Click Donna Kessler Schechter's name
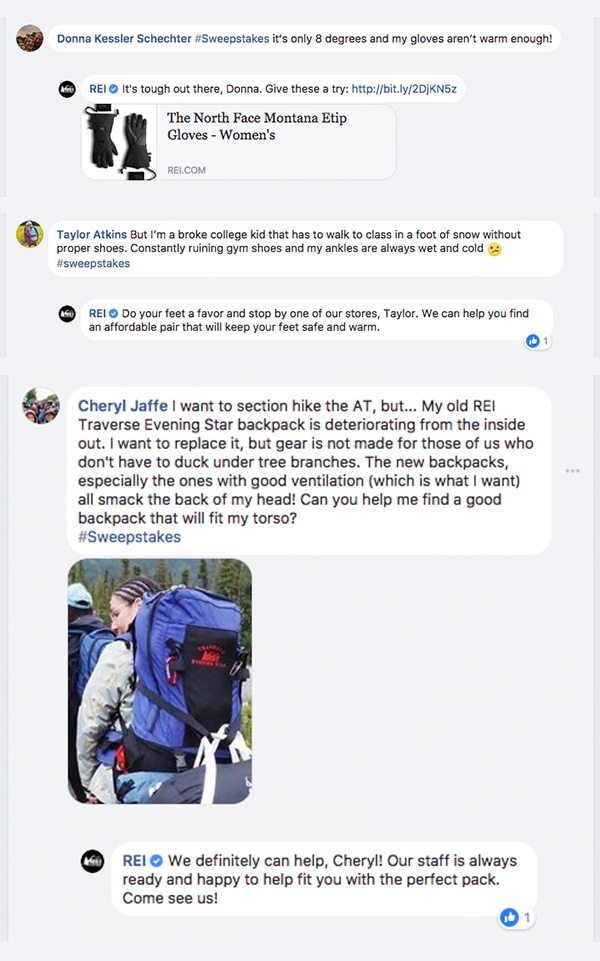 pos(124,39)
